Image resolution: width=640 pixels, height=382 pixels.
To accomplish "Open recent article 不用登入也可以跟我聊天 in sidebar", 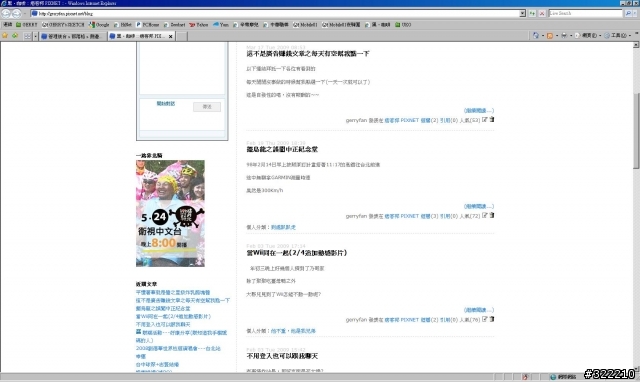I will coord(163,324).
